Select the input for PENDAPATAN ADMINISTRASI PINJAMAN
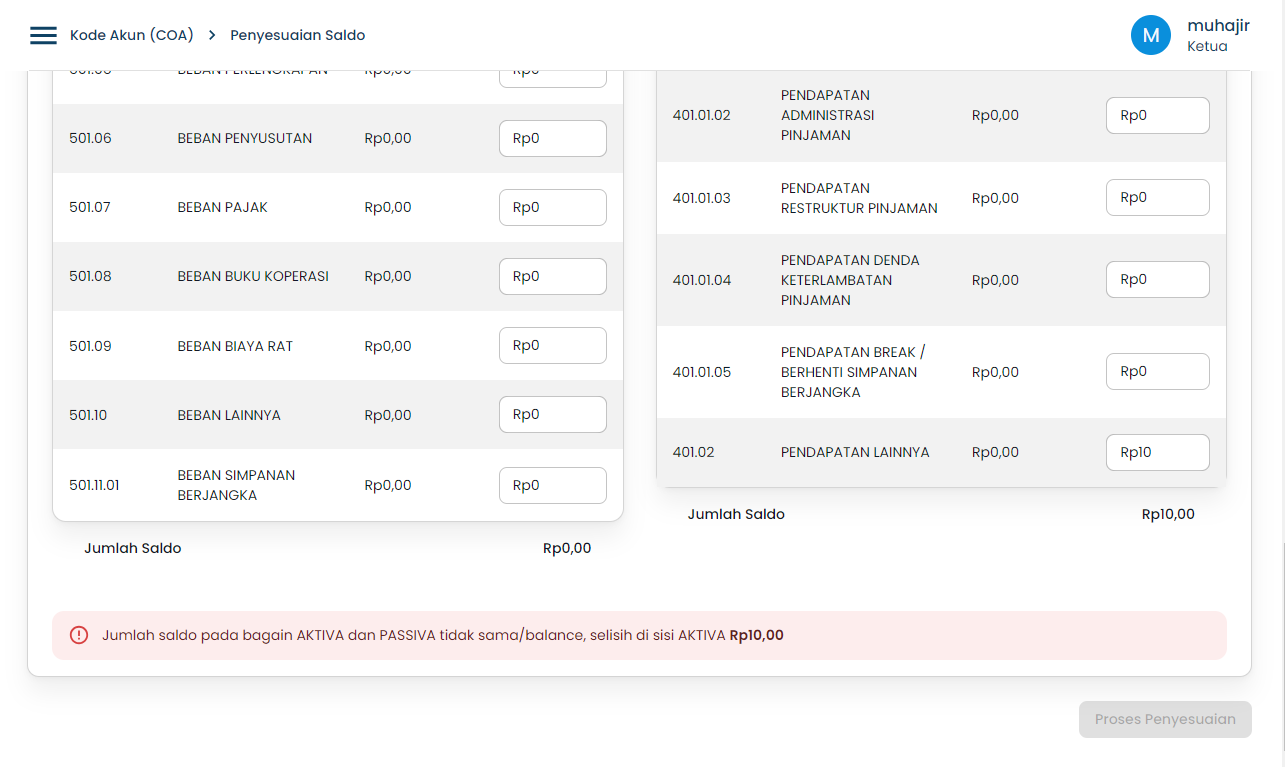Viewport: 1285px width, 767px height. click(1157, 115)
